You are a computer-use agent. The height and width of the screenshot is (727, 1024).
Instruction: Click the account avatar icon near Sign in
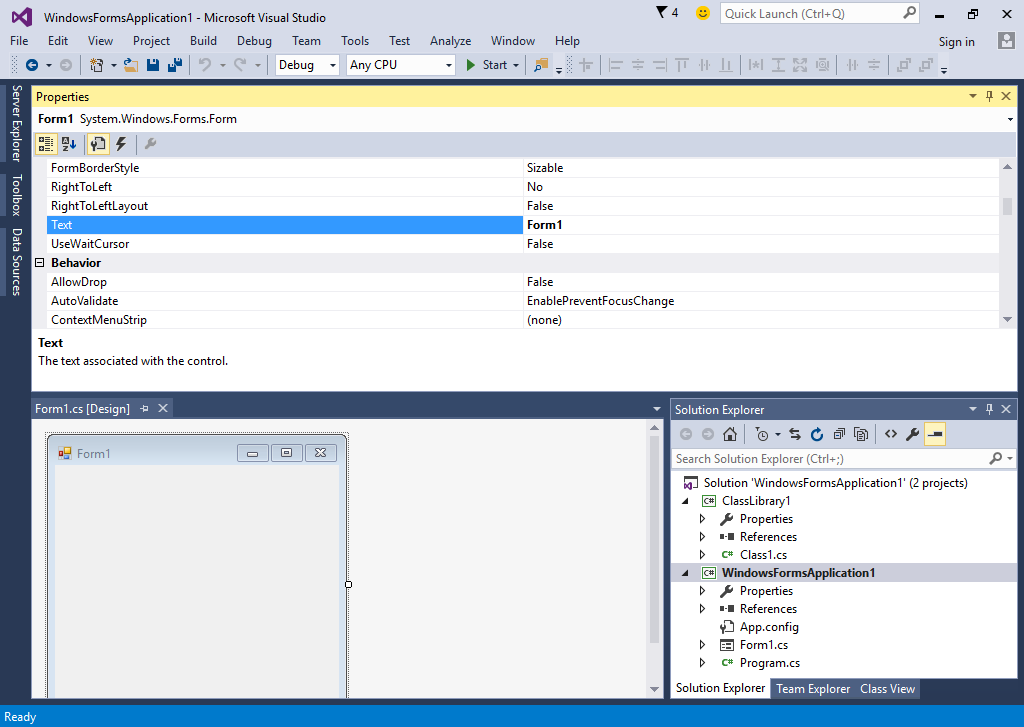click(x=1006, y=41)
